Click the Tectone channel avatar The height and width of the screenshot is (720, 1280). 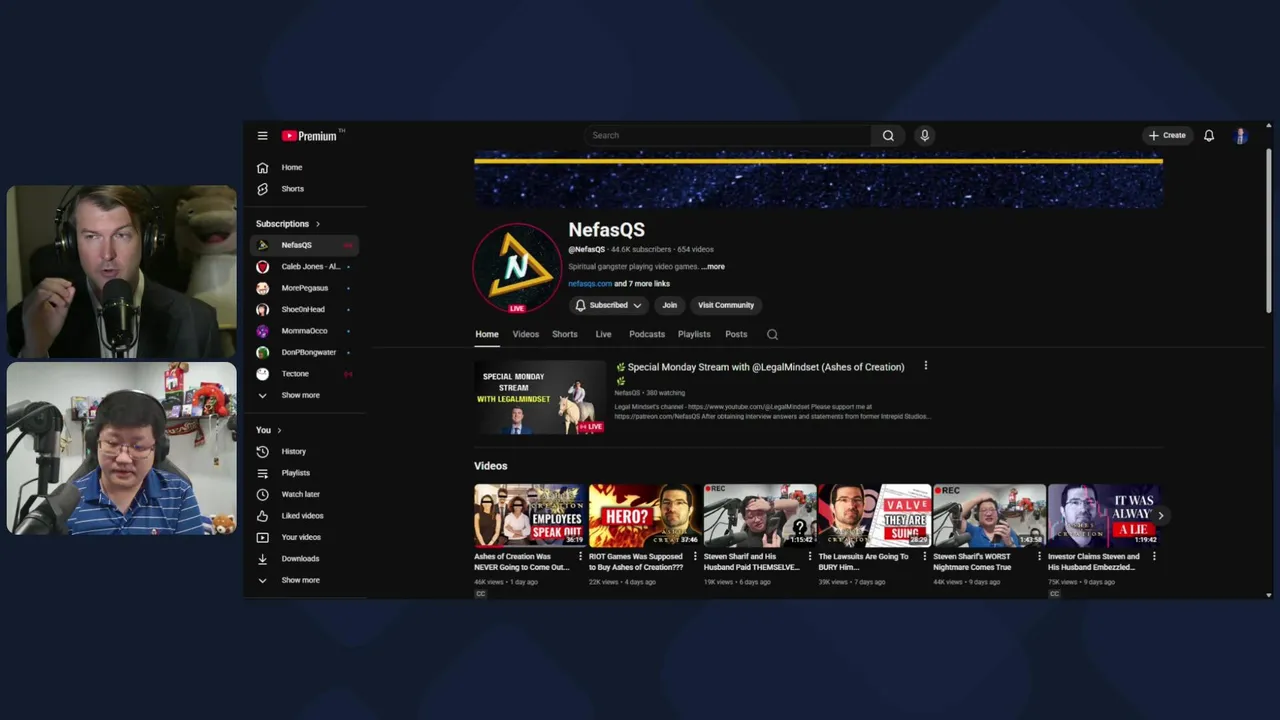coord(262,374)
